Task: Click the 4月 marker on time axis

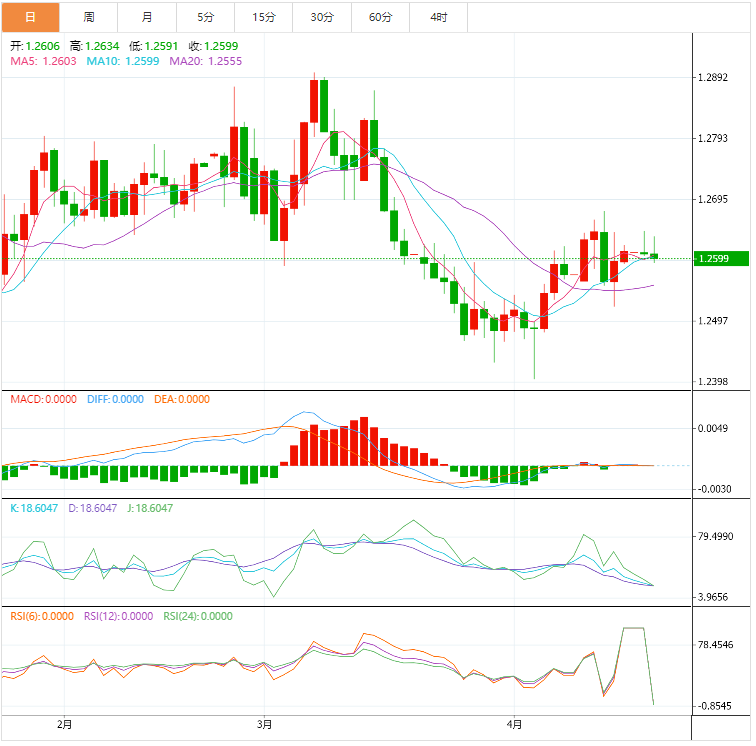Action: click(x=514, y=723)
